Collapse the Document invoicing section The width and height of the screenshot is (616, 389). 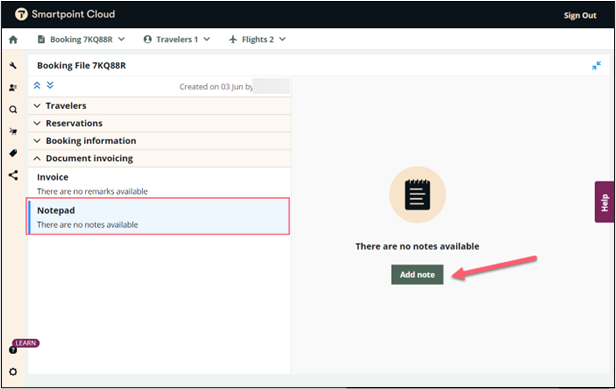159,158
